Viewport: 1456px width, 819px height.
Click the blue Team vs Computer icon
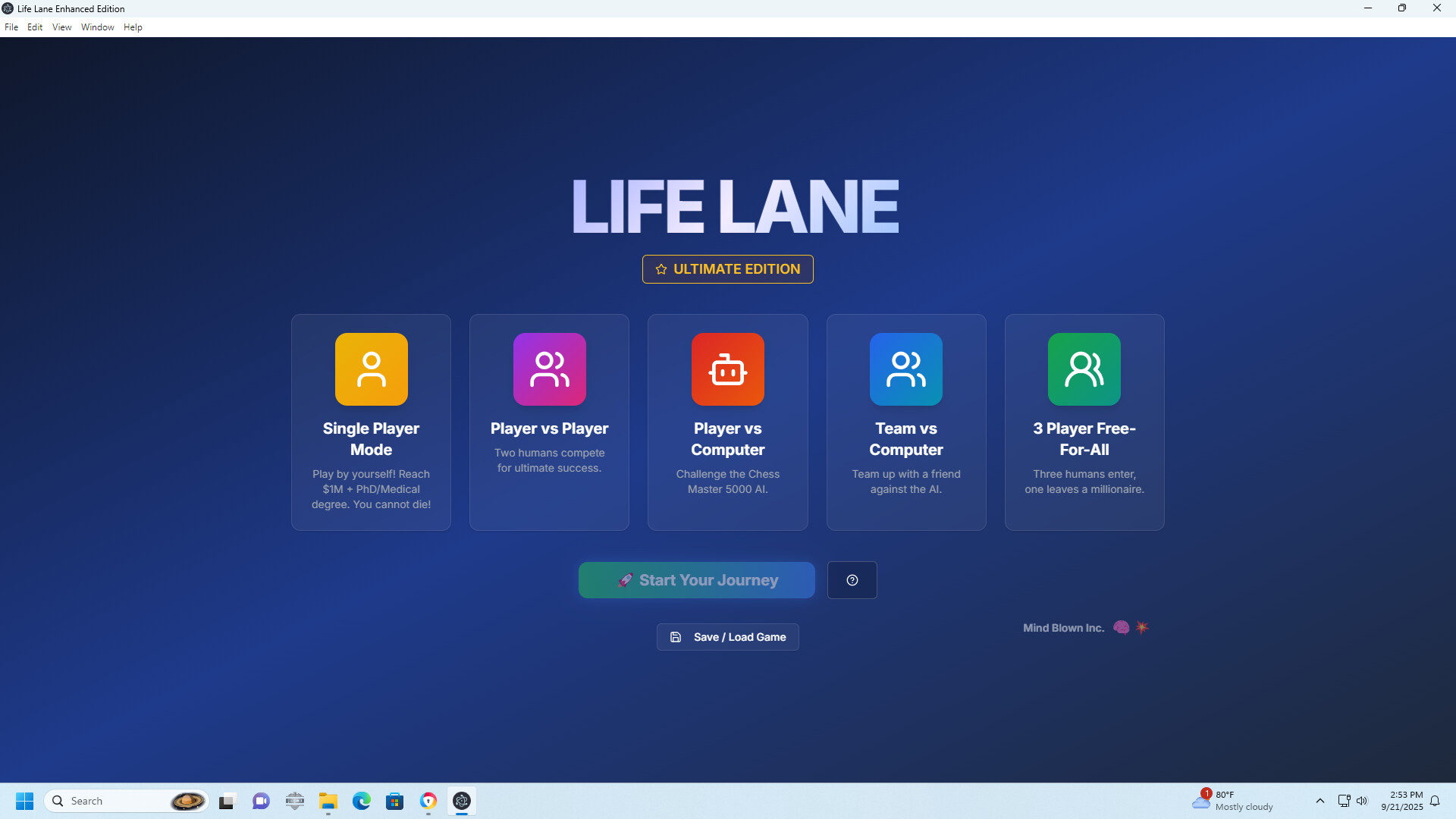(x=905, y=369)
